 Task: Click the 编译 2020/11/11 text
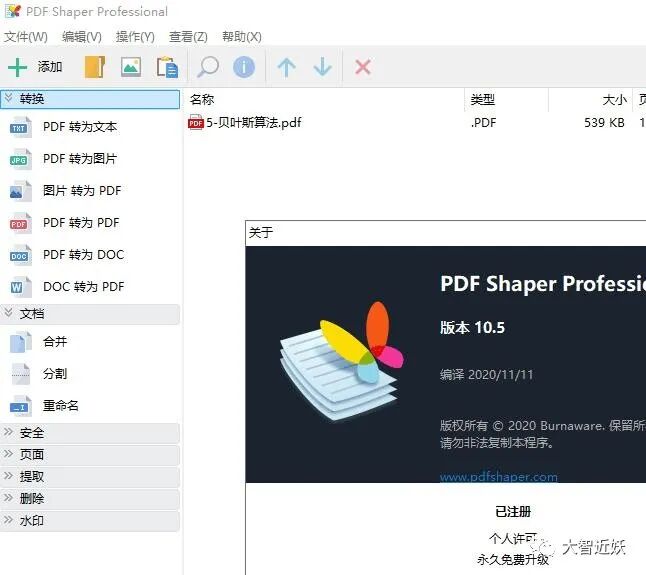tap(487, 375)
